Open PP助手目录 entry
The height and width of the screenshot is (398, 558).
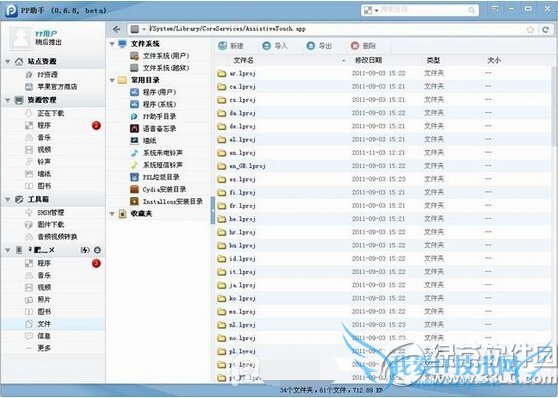pyautogui.click(x=154, y=116)
